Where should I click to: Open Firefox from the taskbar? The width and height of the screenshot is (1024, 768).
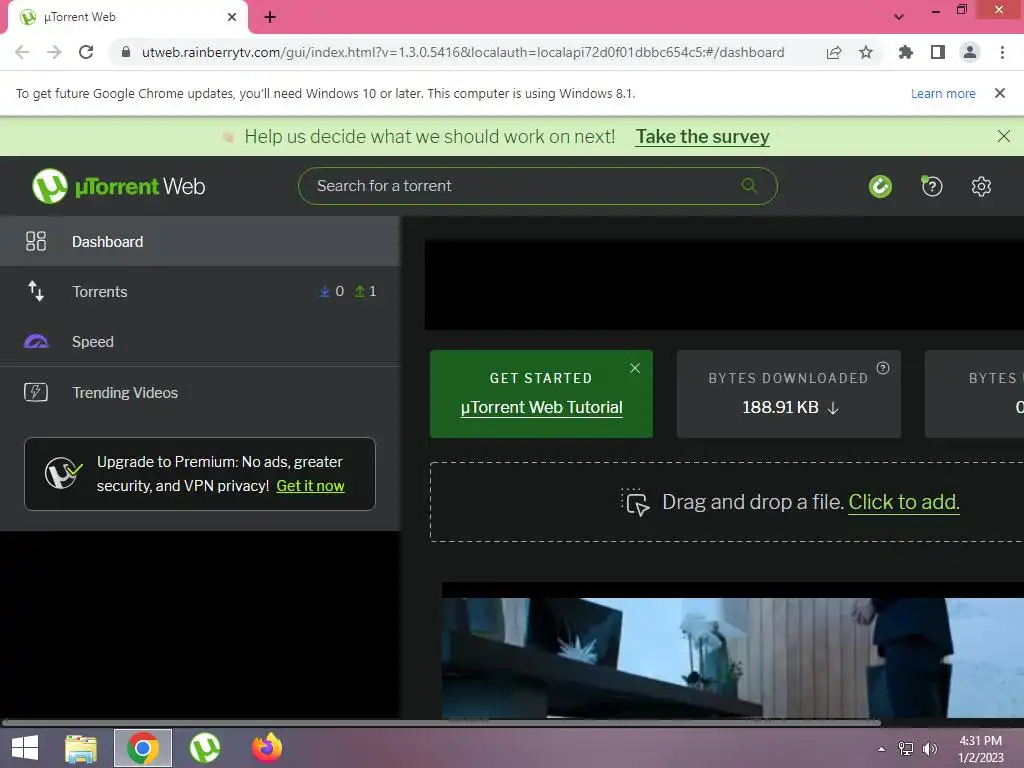tap(266, 748)
